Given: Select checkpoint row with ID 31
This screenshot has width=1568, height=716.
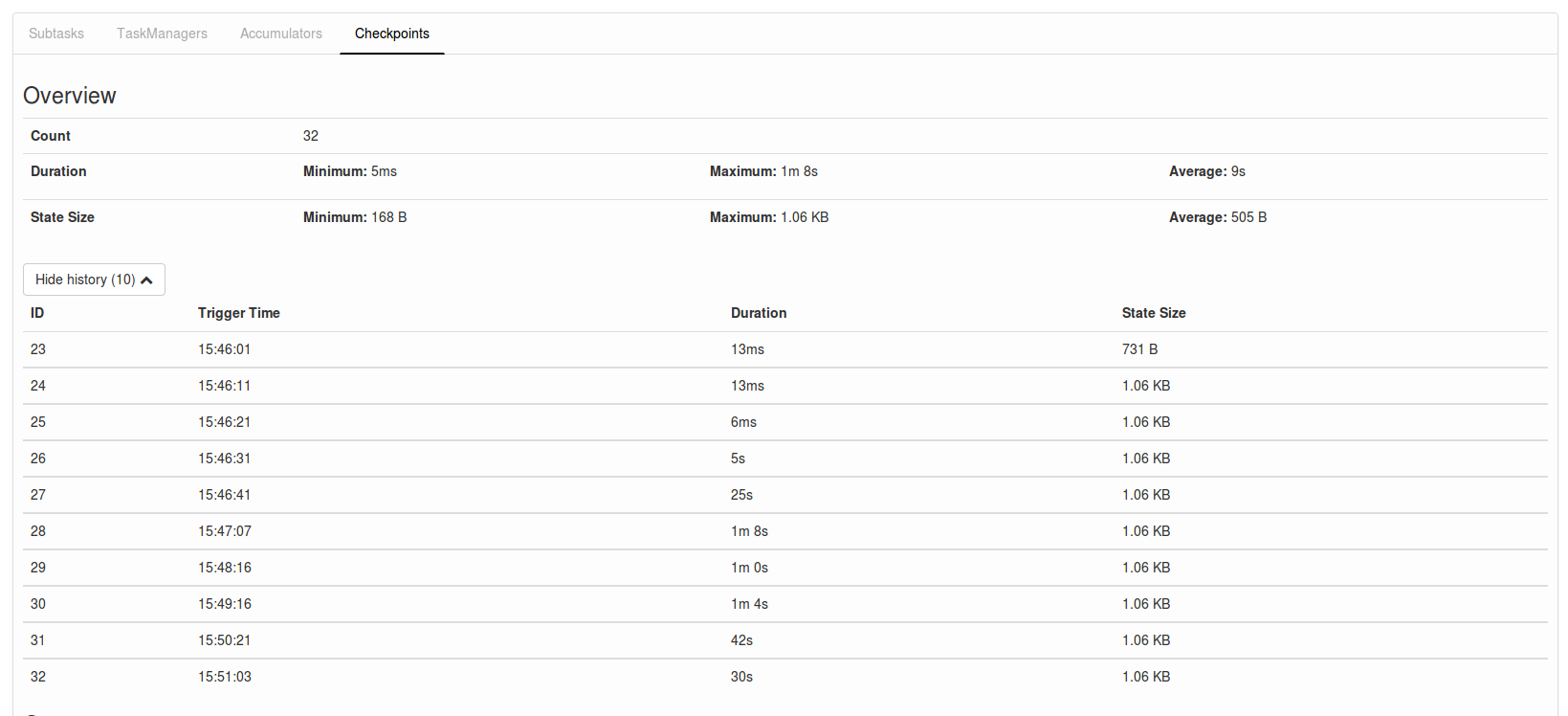Looking at the screenshot, I should click(38, 640).
